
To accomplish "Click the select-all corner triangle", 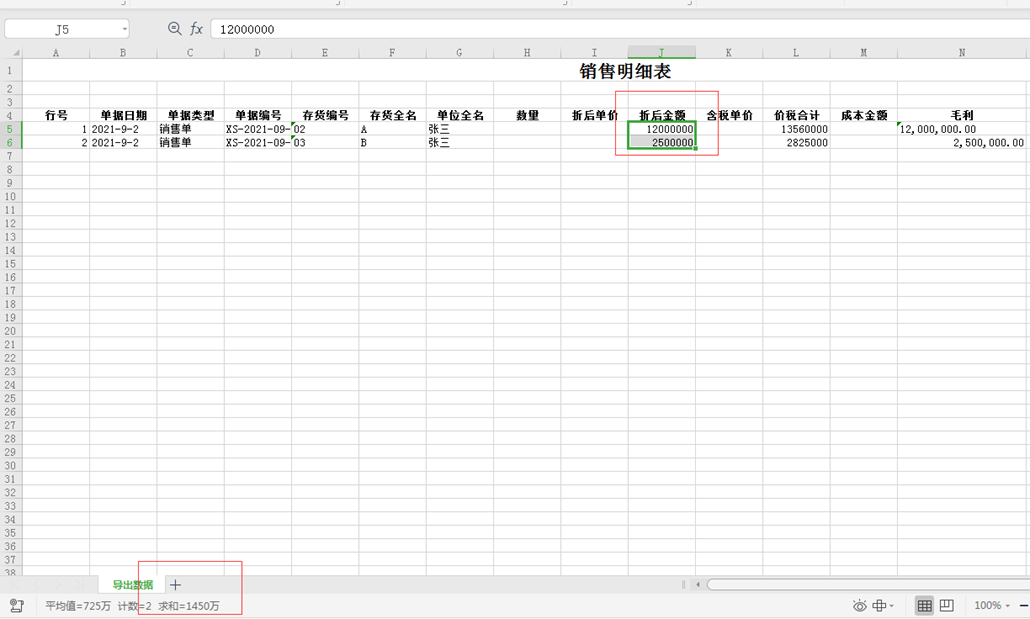I will pos(16,53).
